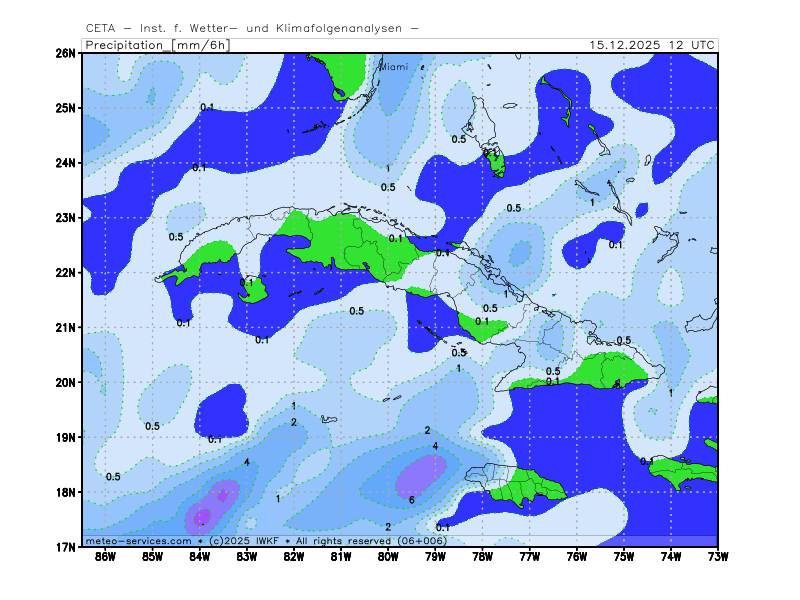This screenshot has height=600, width=800.
Task: Select the 77W longitude axis label
Action: (x=529, y=557)
